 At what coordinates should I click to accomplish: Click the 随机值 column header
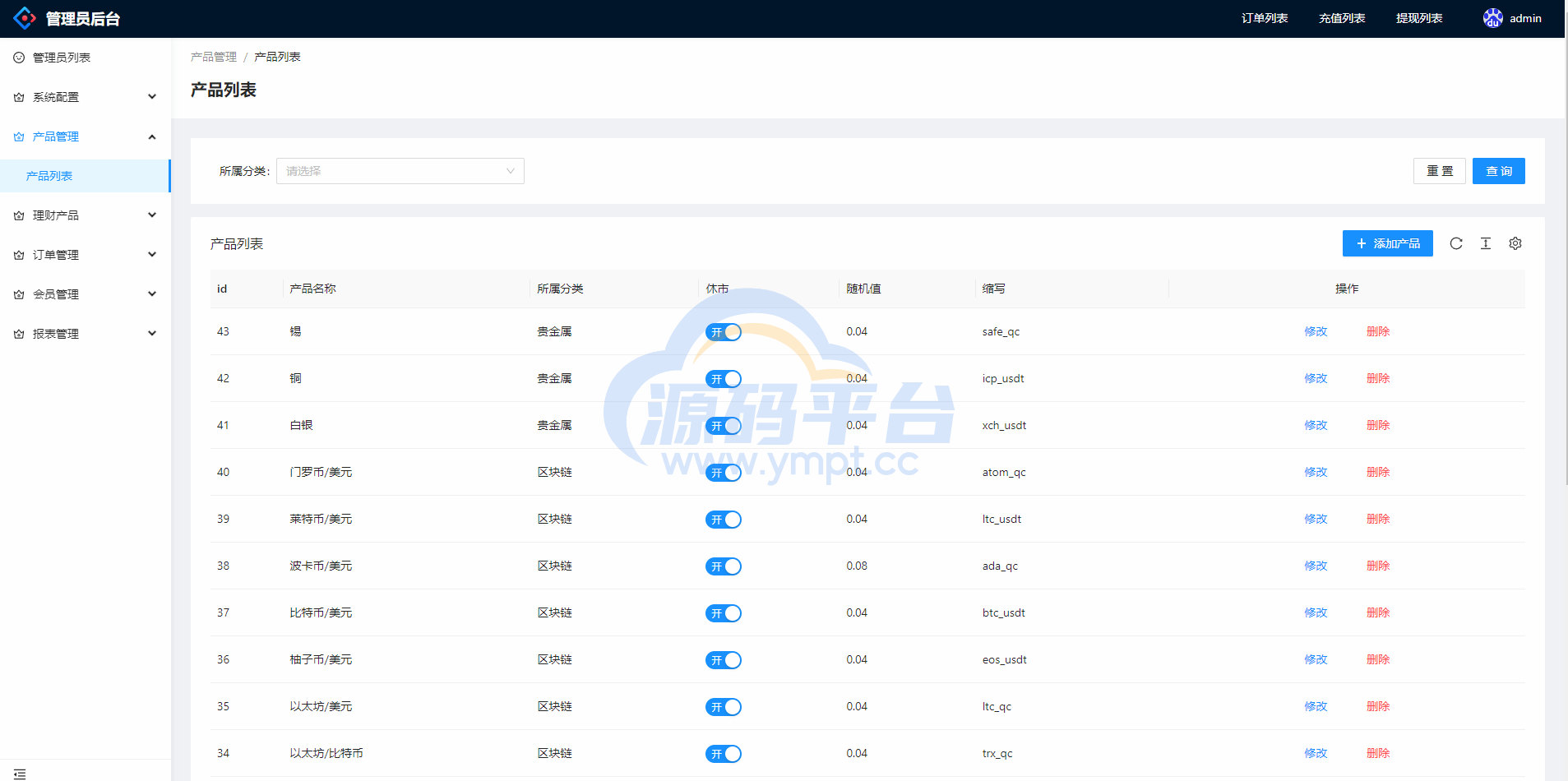coord(863,289)
